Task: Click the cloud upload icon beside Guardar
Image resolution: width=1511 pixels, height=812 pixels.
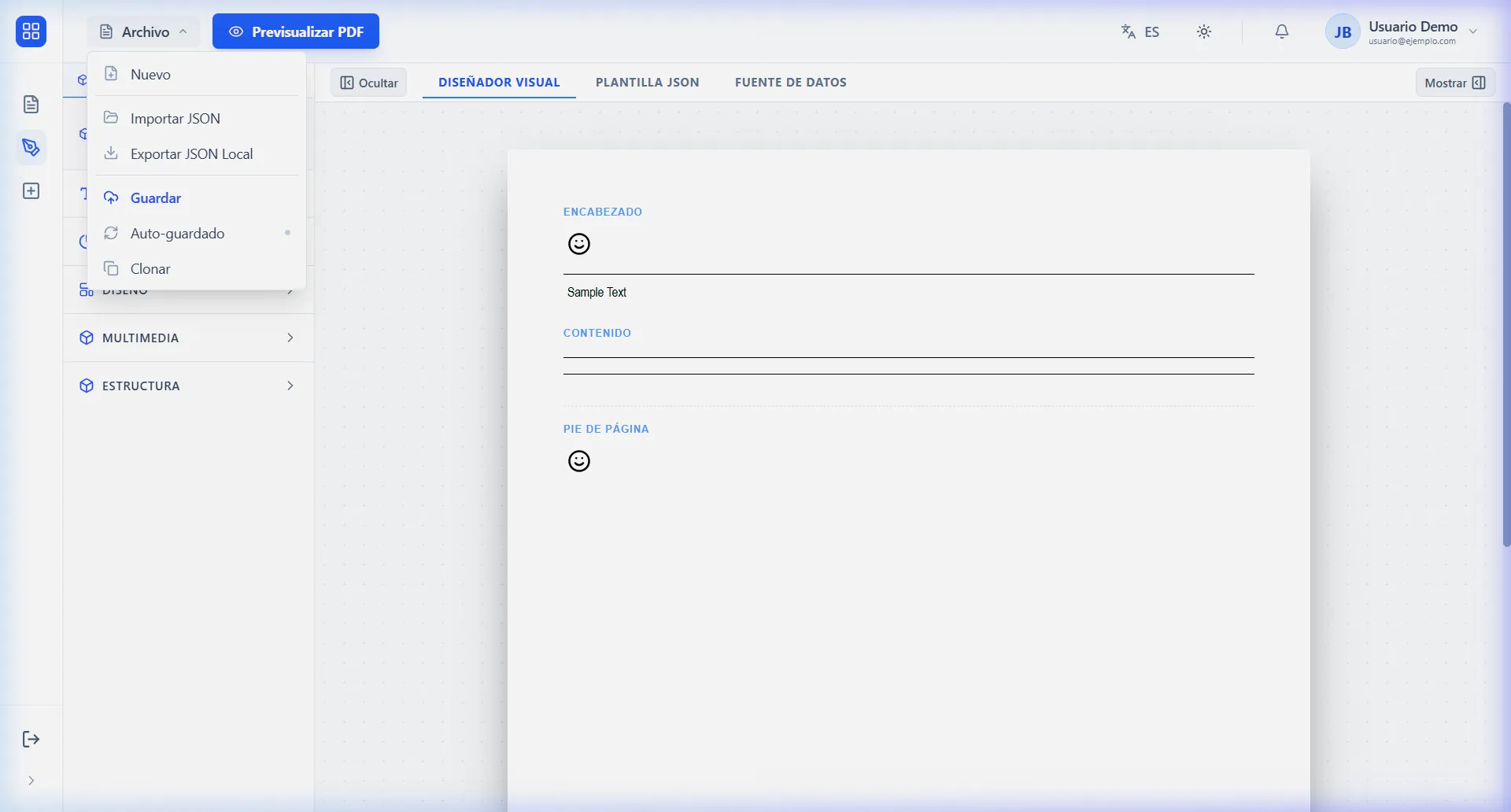Action: click(x=111, y=197)
